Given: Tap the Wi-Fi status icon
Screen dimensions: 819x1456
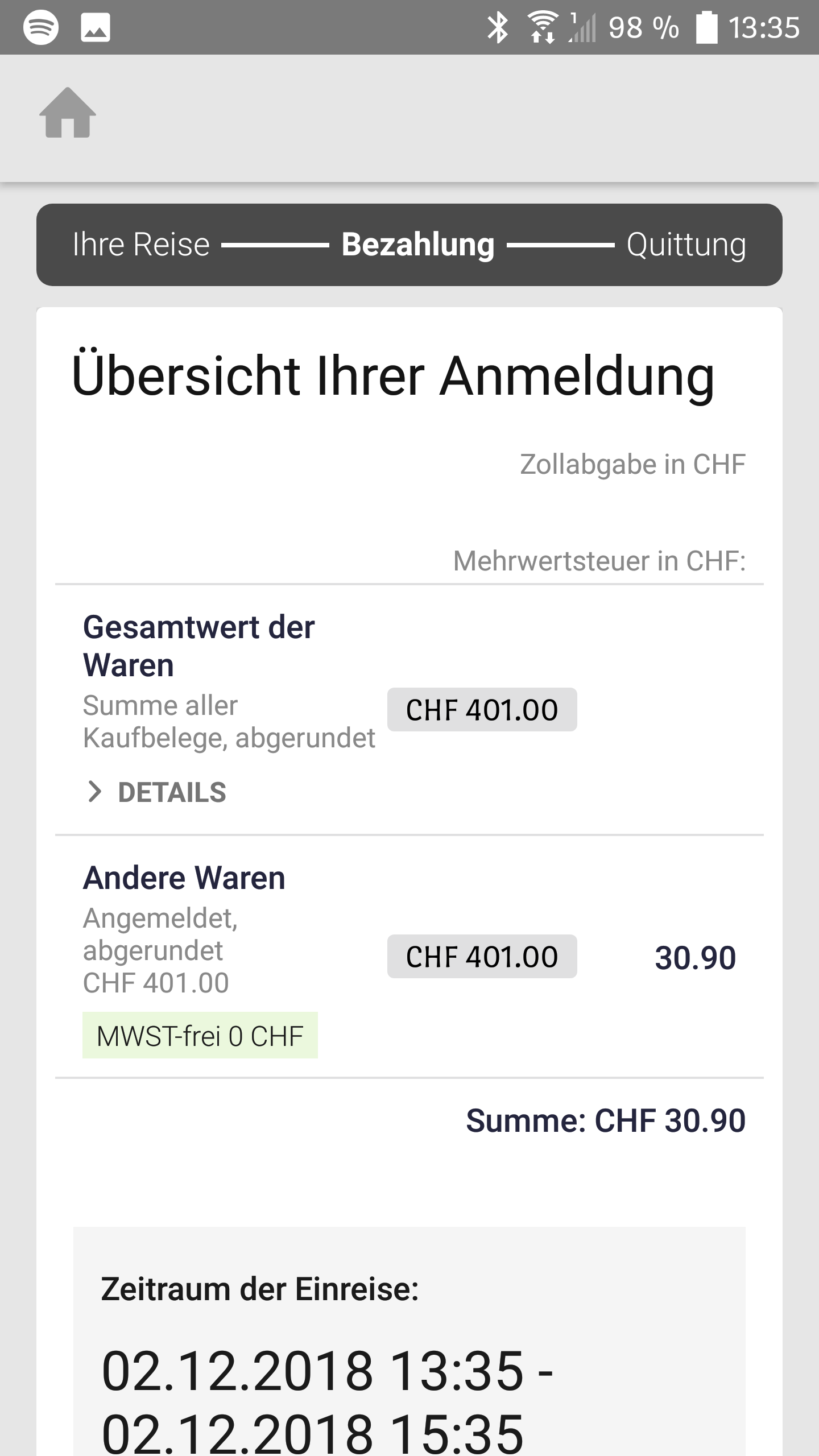Looking at the screenshot, I should (543, 27).
